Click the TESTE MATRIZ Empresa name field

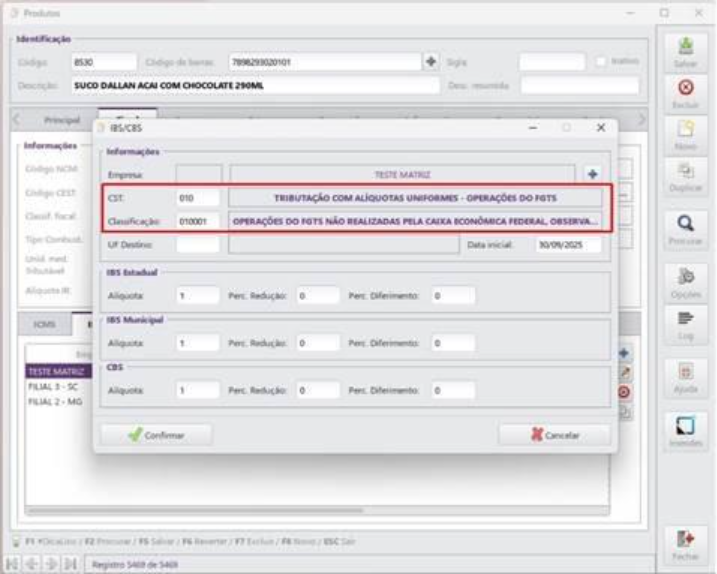[402, 175]
